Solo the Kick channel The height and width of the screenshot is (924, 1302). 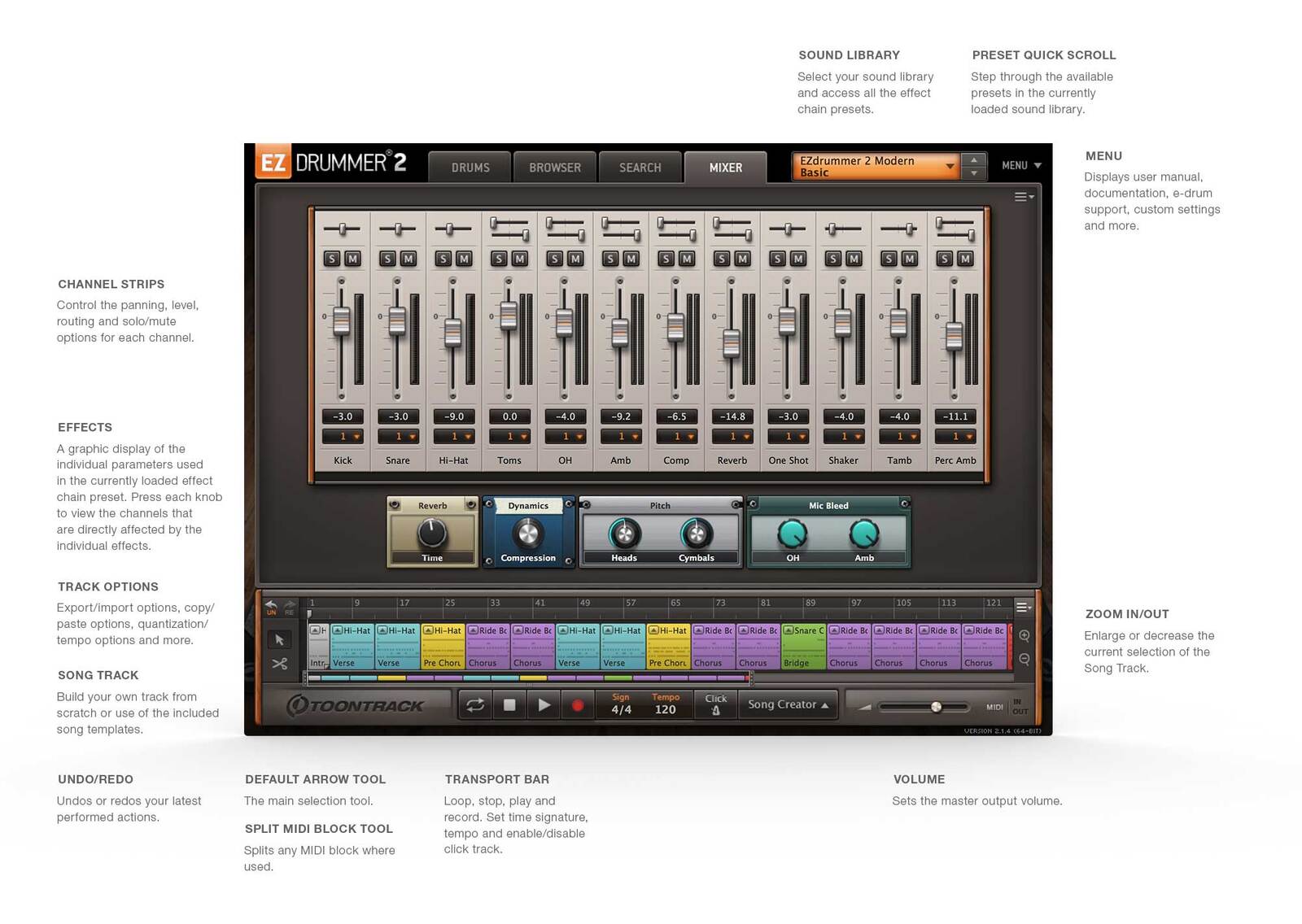(331, 259)
